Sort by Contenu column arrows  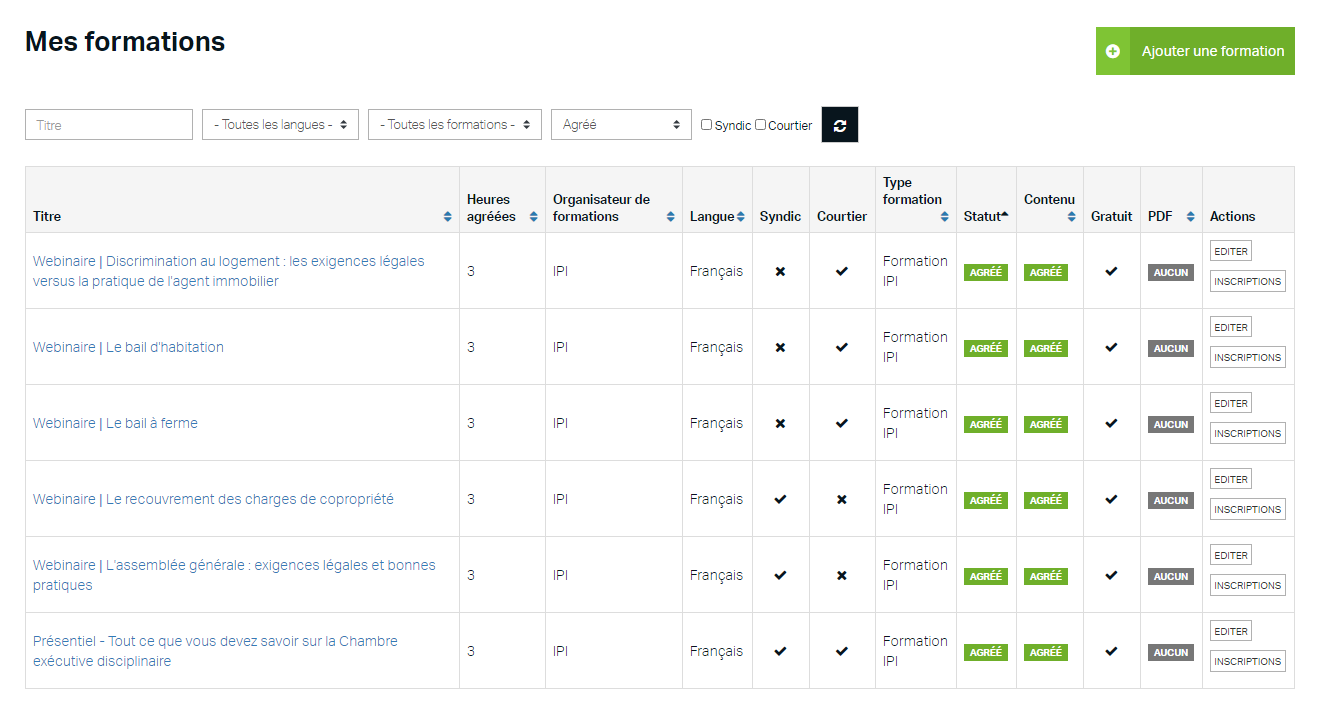click(x=1071, y=217)
